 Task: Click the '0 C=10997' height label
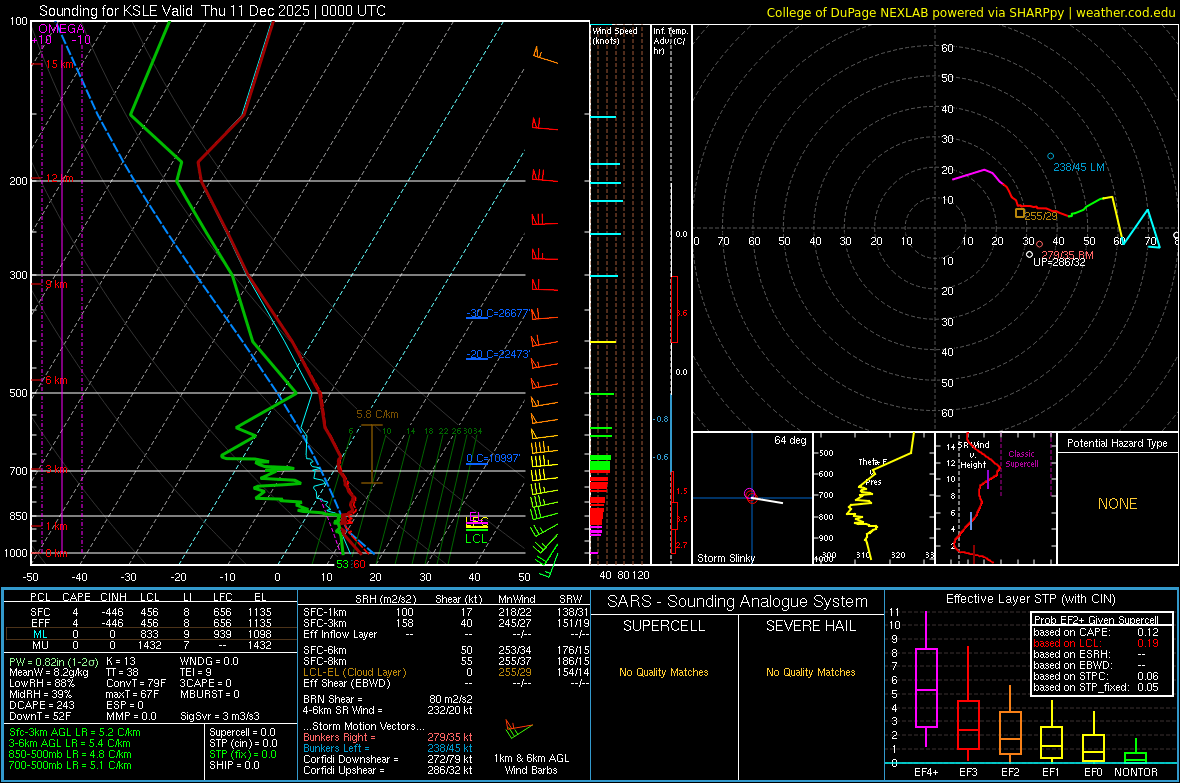493,458
